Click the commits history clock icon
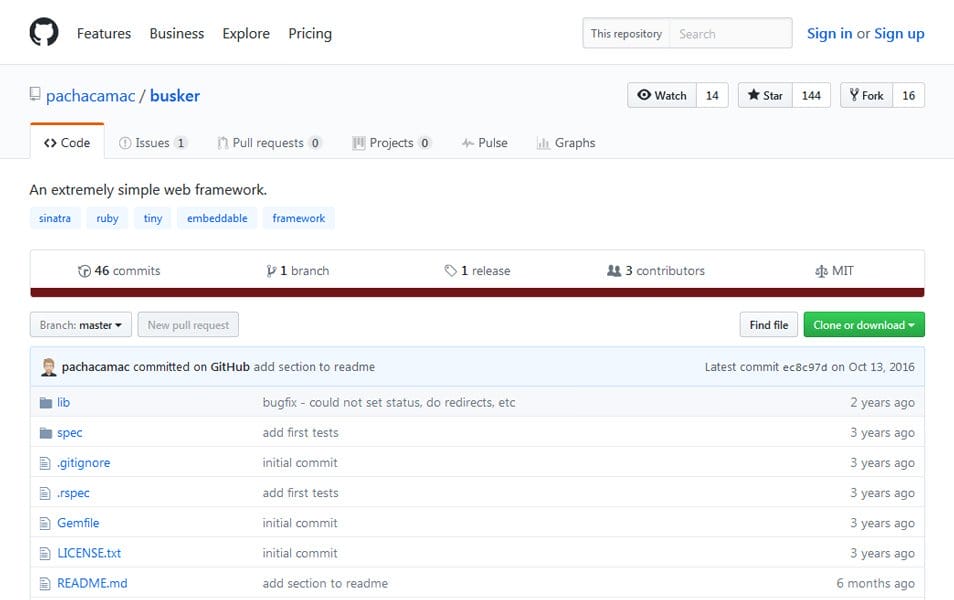Screen dimensions: 954x600 (x=84, y=271)
